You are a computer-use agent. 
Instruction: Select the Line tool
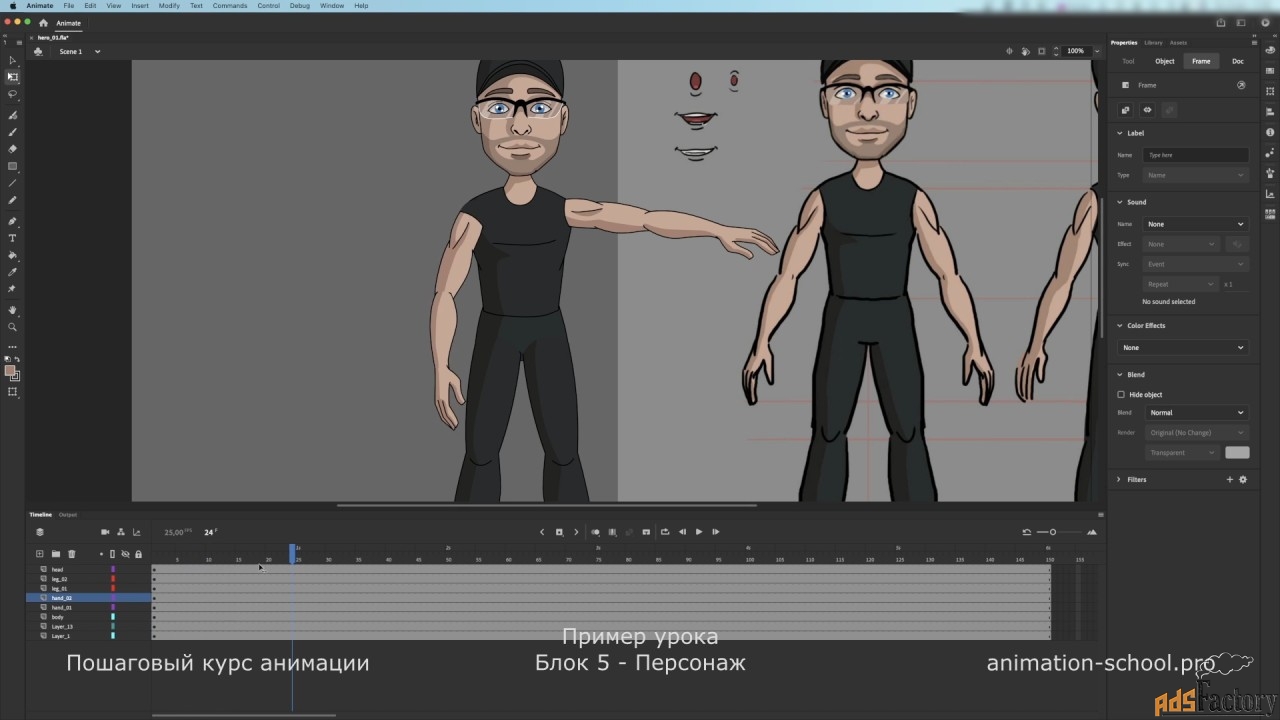13,183
